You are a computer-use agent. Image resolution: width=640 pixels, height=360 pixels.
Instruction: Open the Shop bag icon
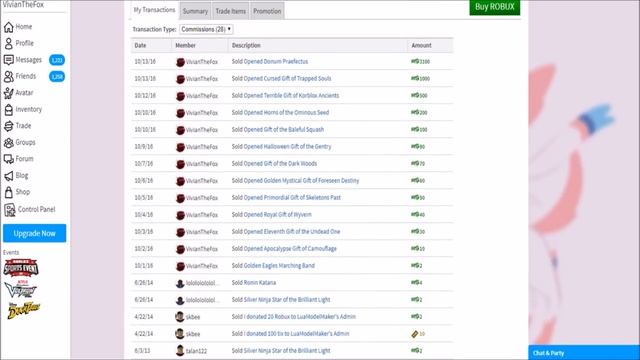[9, 192]
